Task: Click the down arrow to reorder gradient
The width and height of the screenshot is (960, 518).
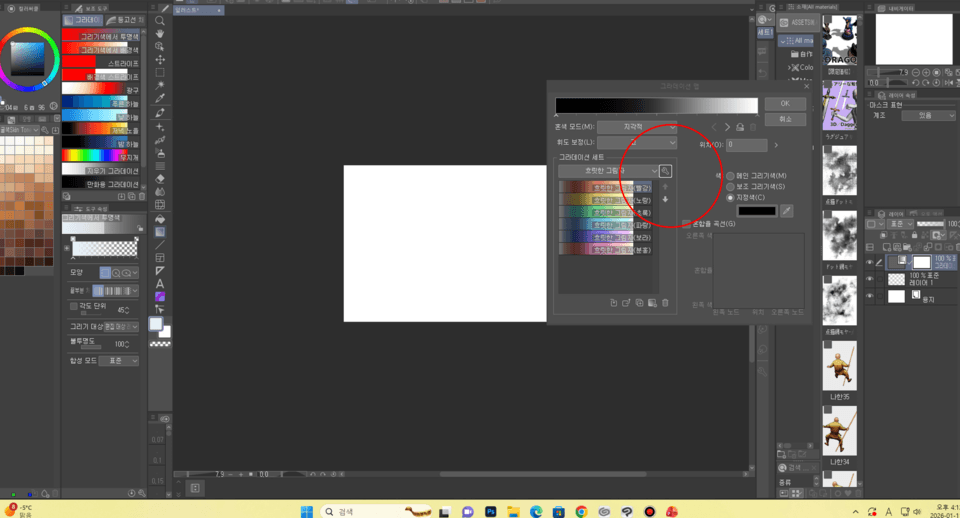Action: [x=666, y=200]
